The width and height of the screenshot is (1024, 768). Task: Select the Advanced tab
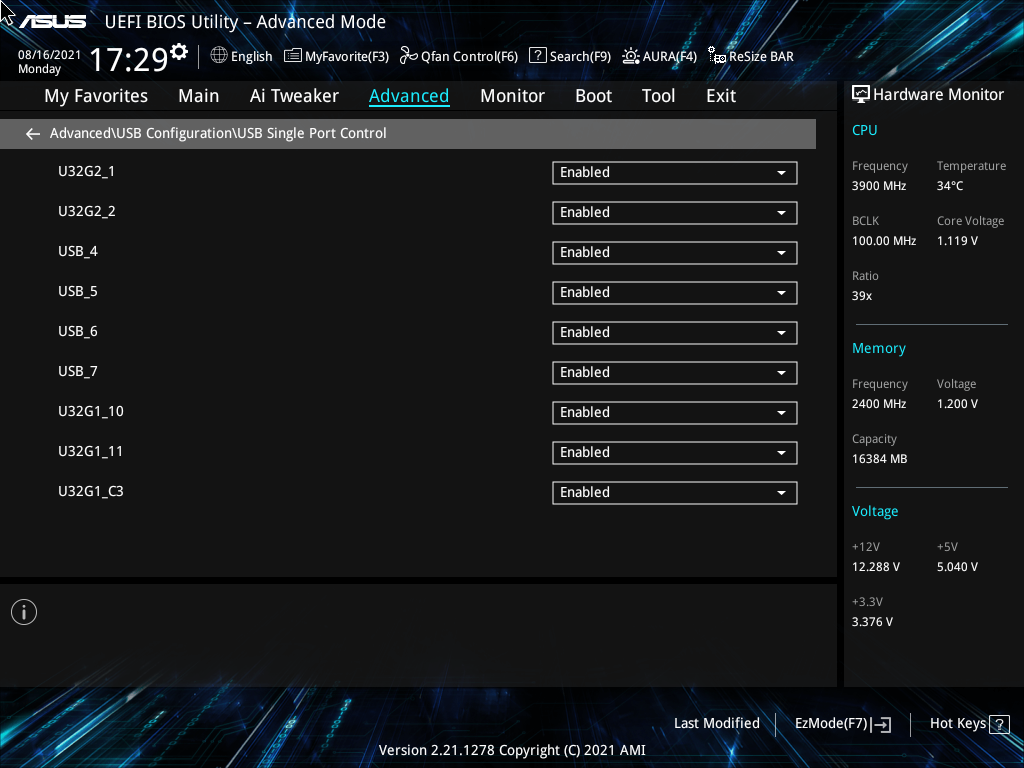409,96
